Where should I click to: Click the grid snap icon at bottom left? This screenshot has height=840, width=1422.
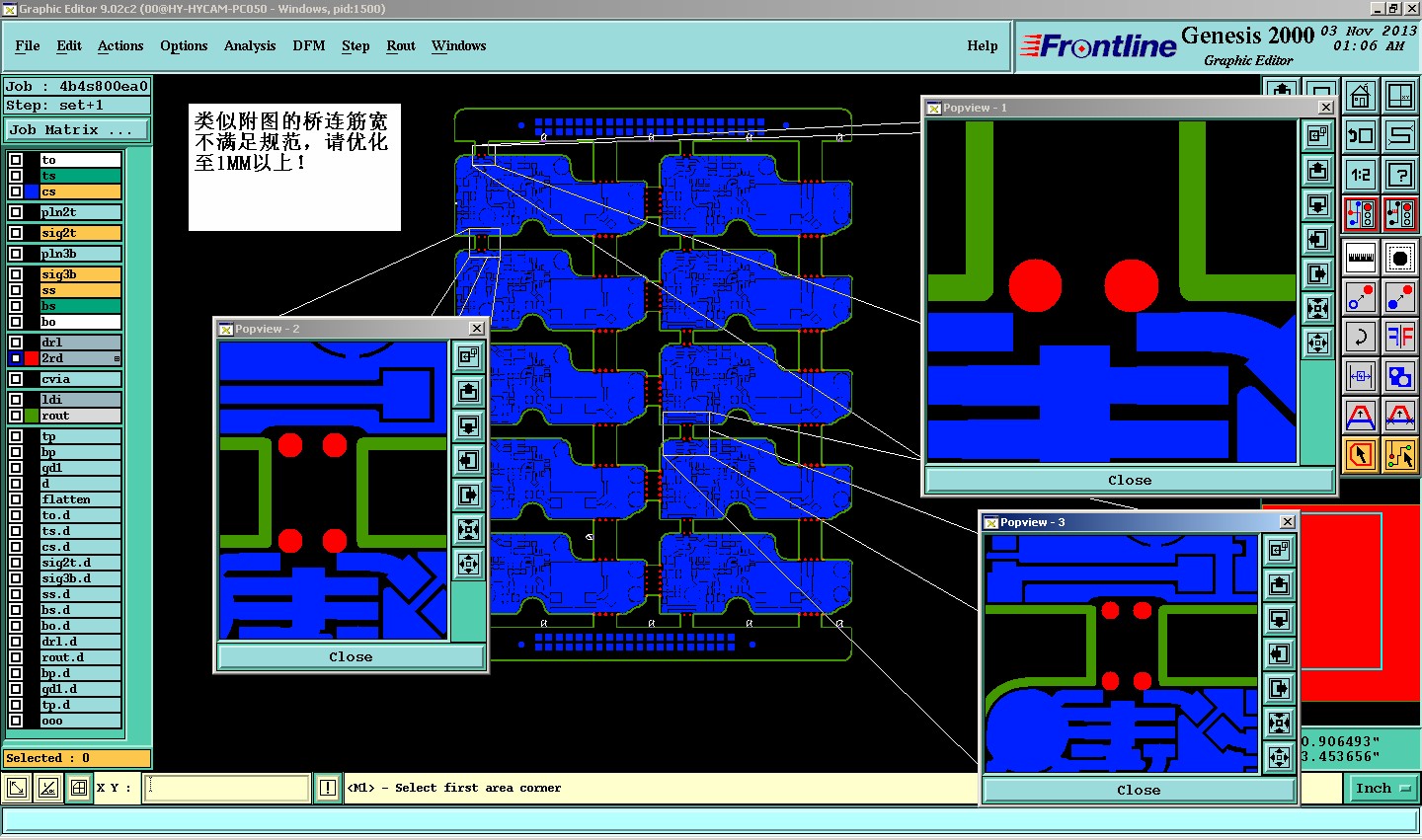[79, 788]
